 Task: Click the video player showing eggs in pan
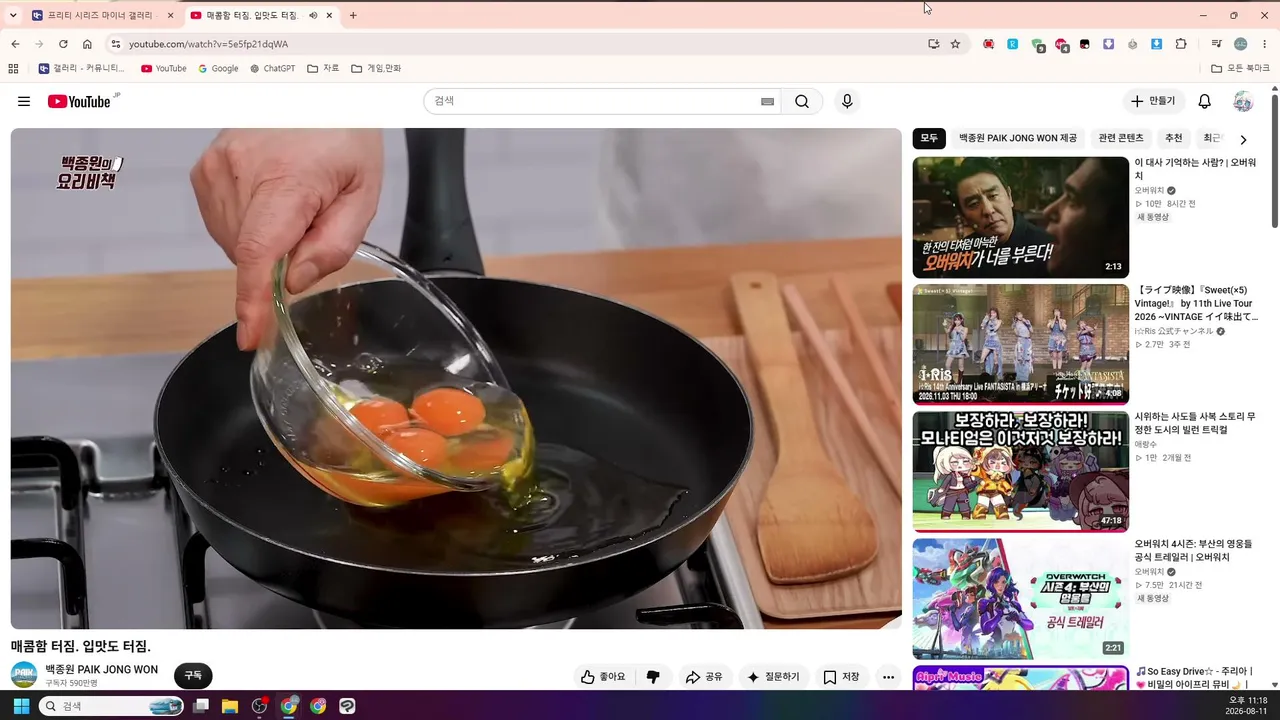[456, 378]
